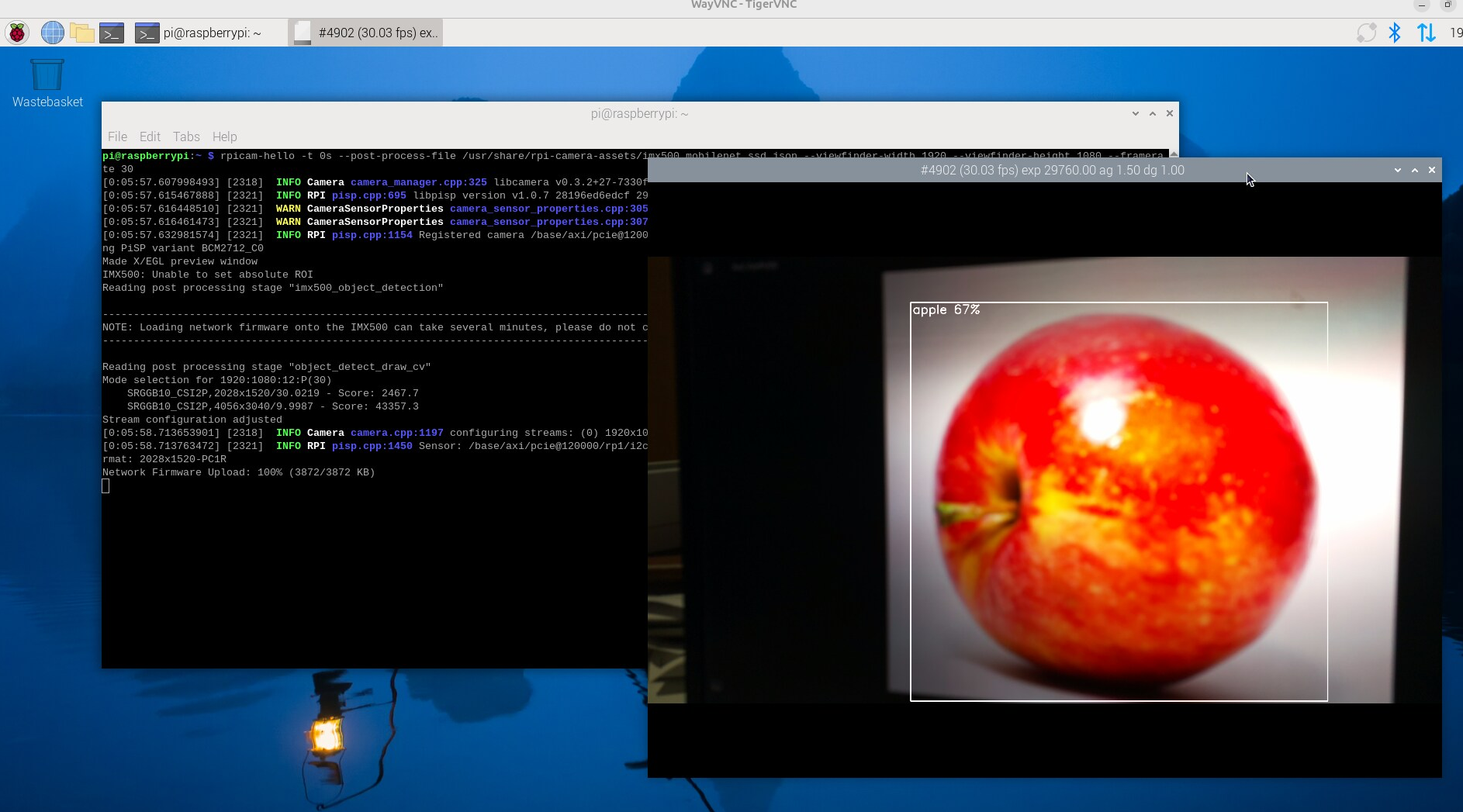Open the File menu in the terminal
Screen dimensions: 1463x812
click(x=117, y=136)
